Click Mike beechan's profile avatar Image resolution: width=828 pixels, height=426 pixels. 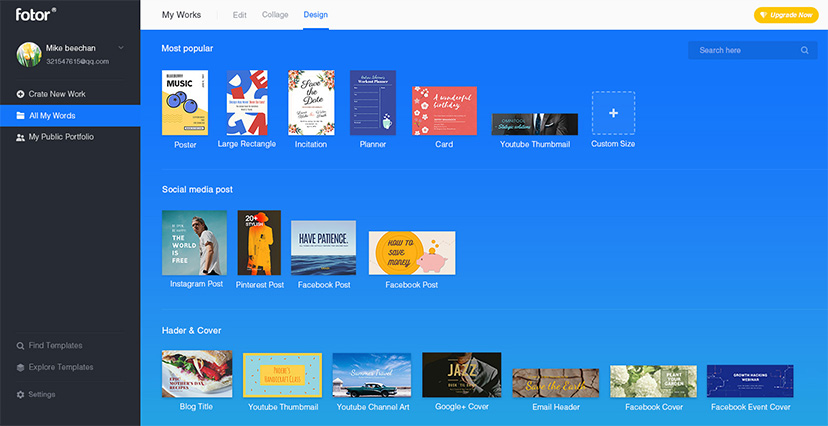click(x=29, y=55)
